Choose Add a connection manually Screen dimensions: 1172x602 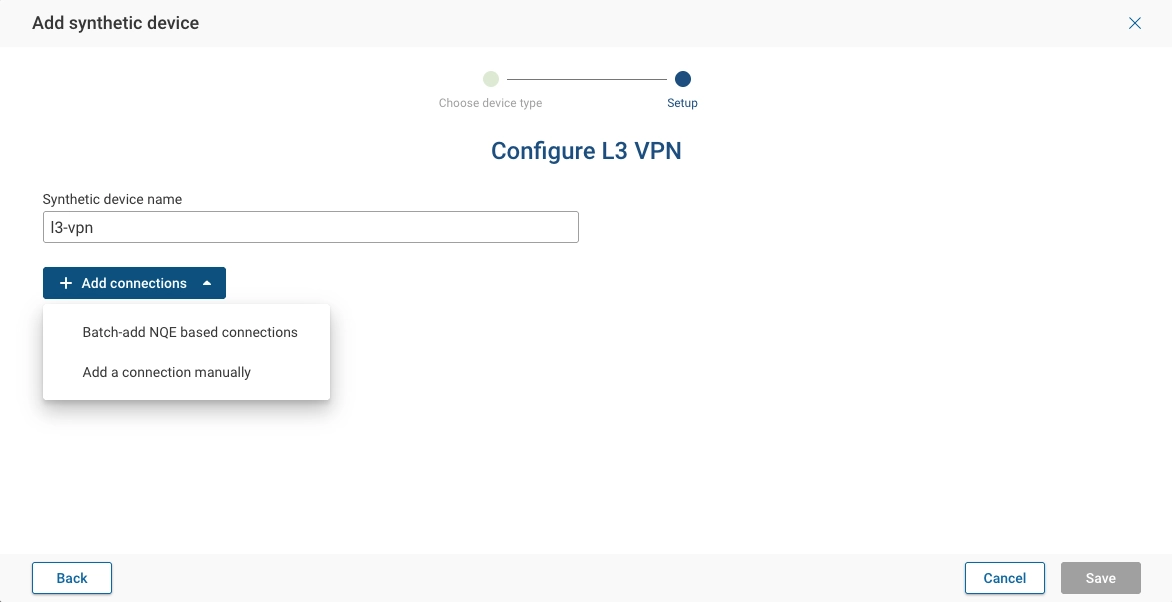166,372
